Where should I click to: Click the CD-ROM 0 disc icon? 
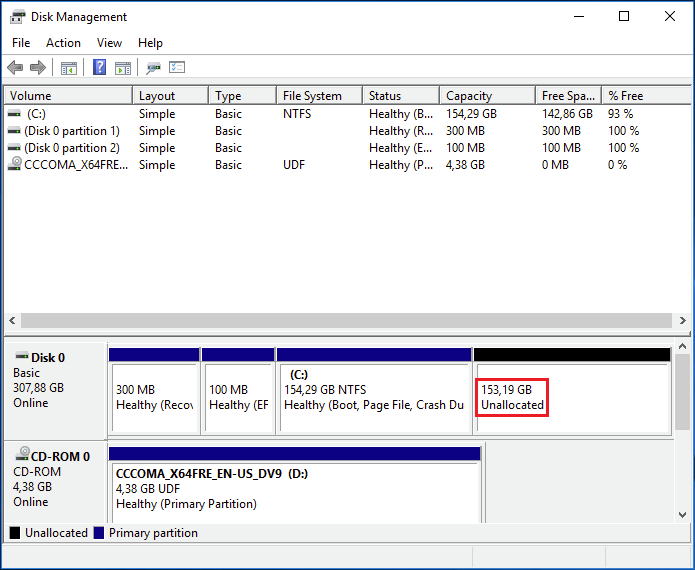19,457
